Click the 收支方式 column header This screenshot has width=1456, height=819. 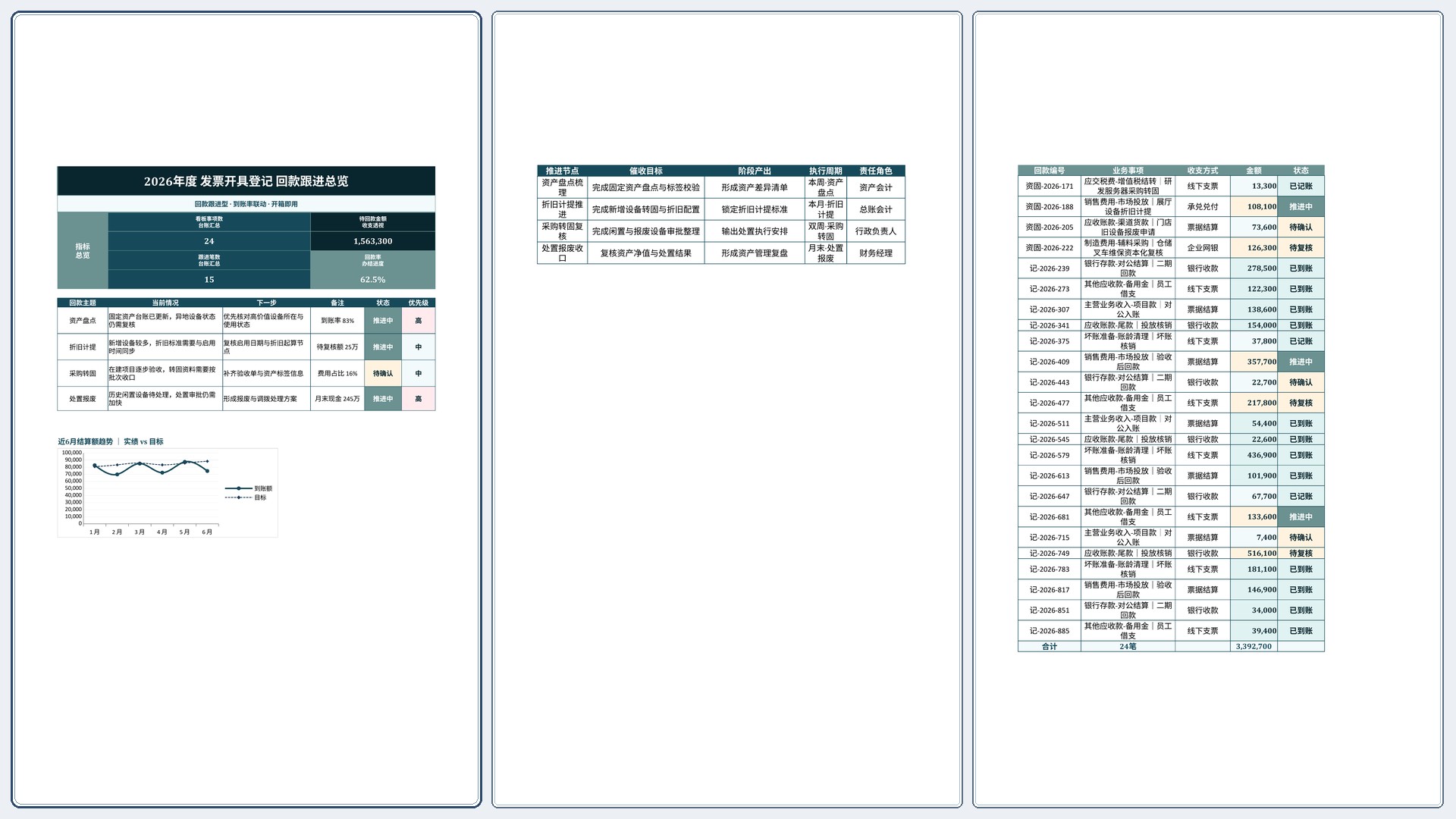point(1203,171)
